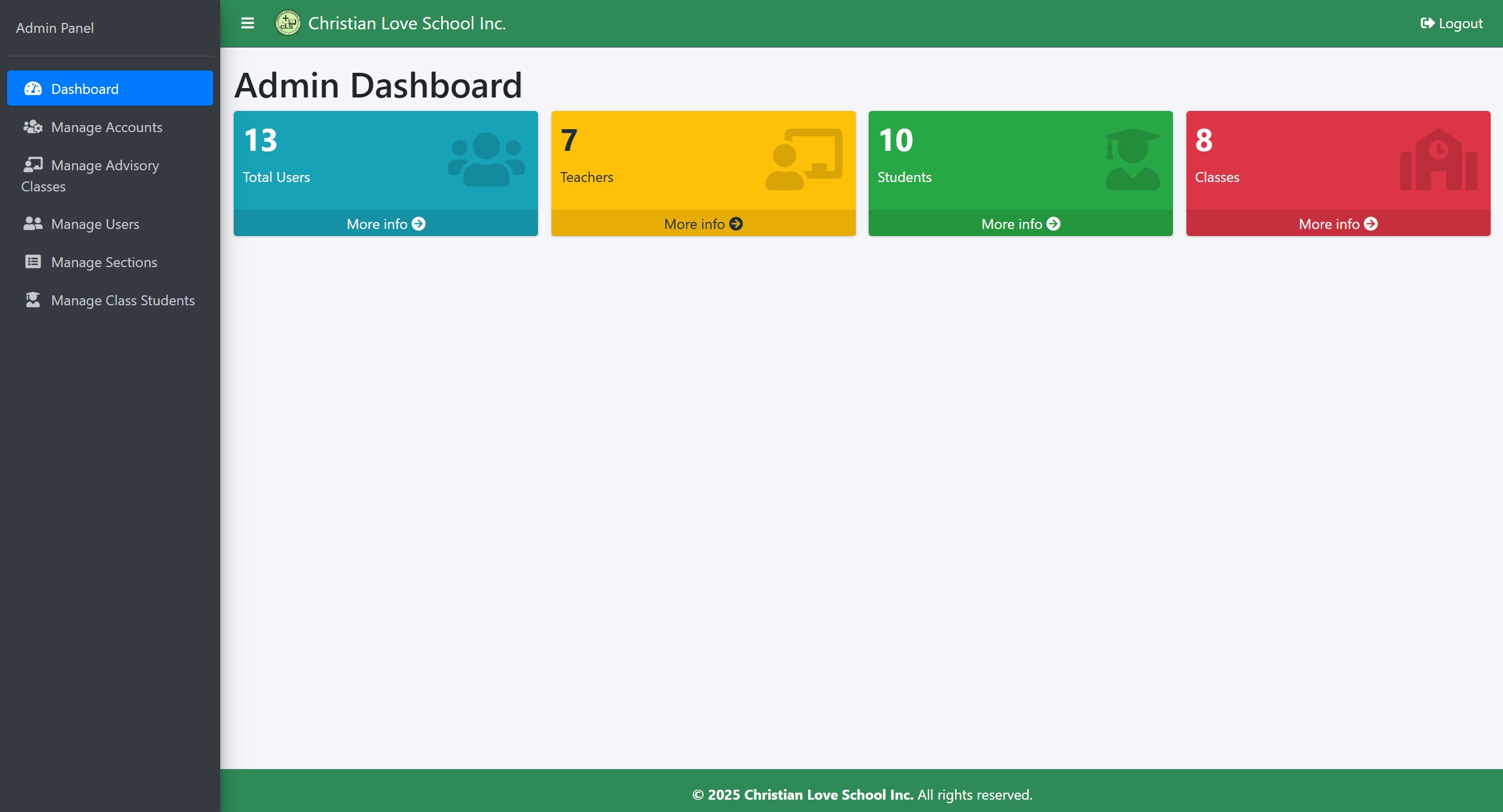The image size is (1503, 812).
Task: Click the users group icon on blue card
Action: coord(486,160)
